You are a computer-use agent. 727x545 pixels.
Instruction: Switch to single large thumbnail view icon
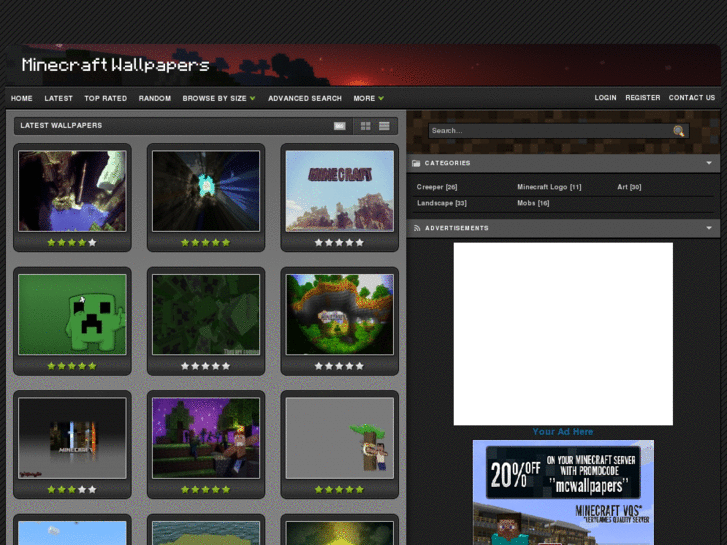click(x=339, y=126)
